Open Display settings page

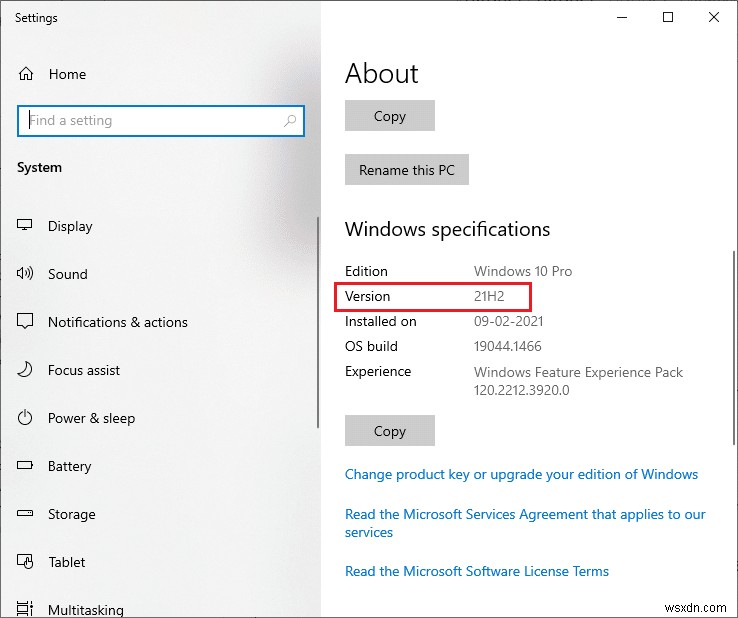(70, 226)
